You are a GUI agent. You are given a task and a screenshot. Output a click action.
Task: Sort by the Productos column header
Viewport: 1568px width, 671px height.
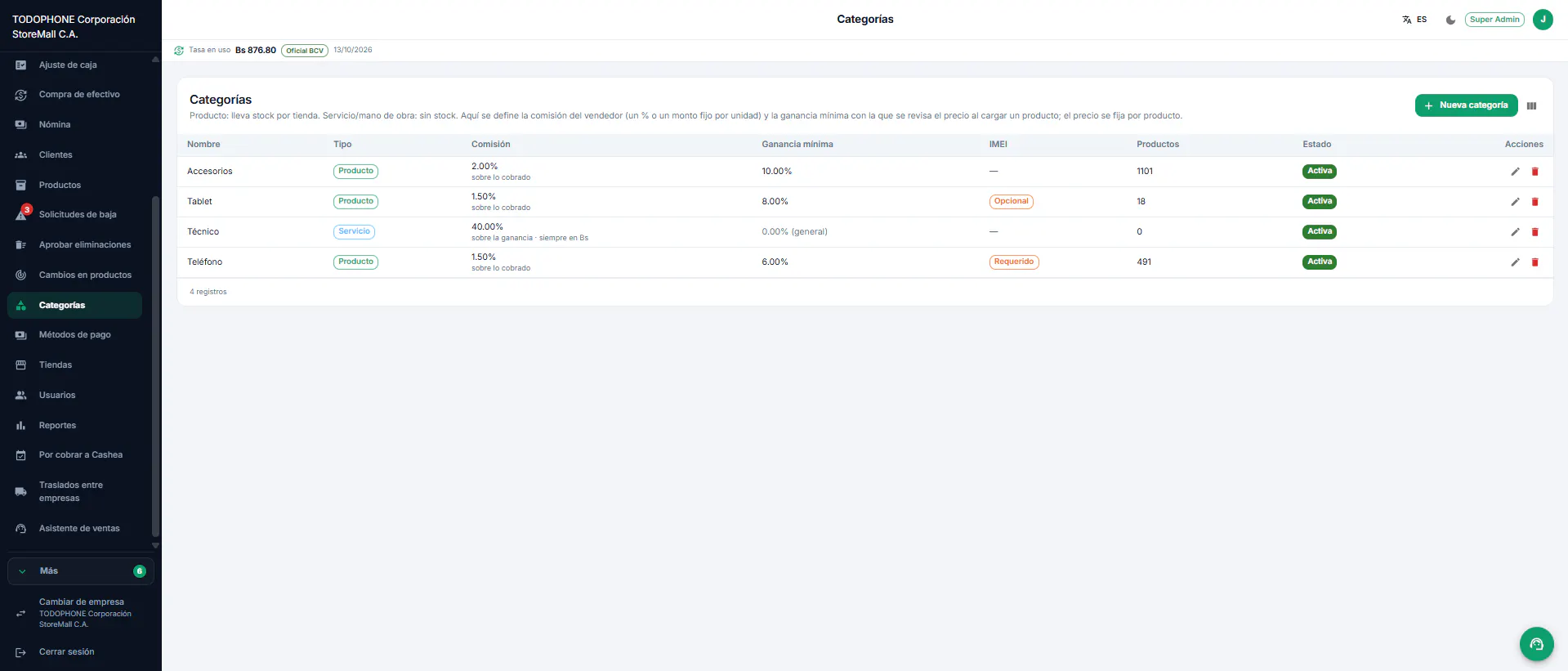coord(1158,145)
